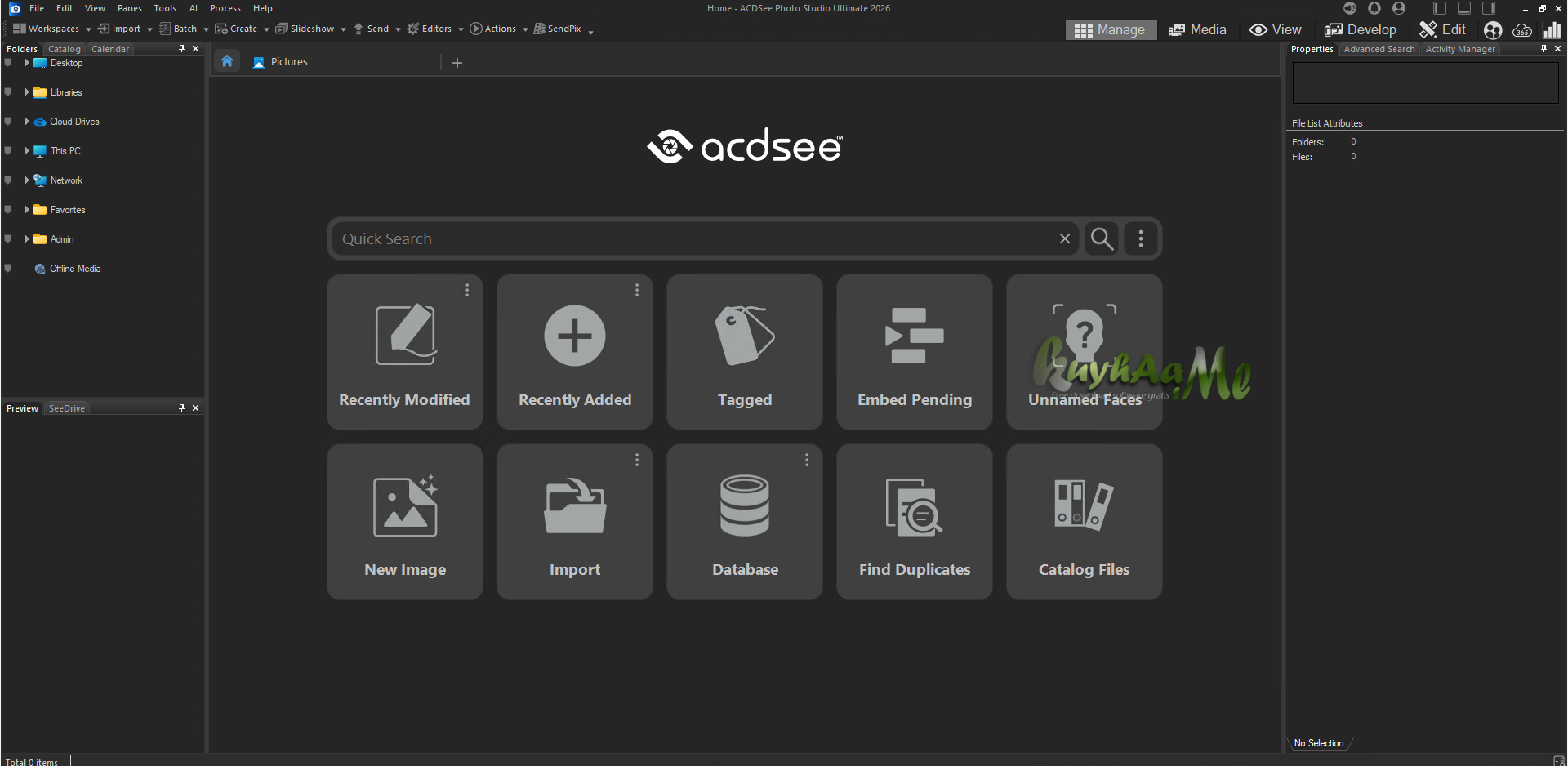Click the 'No Selection' label
The height and width of the screenshot is (766, 1568).
(x=1319, y=743)
